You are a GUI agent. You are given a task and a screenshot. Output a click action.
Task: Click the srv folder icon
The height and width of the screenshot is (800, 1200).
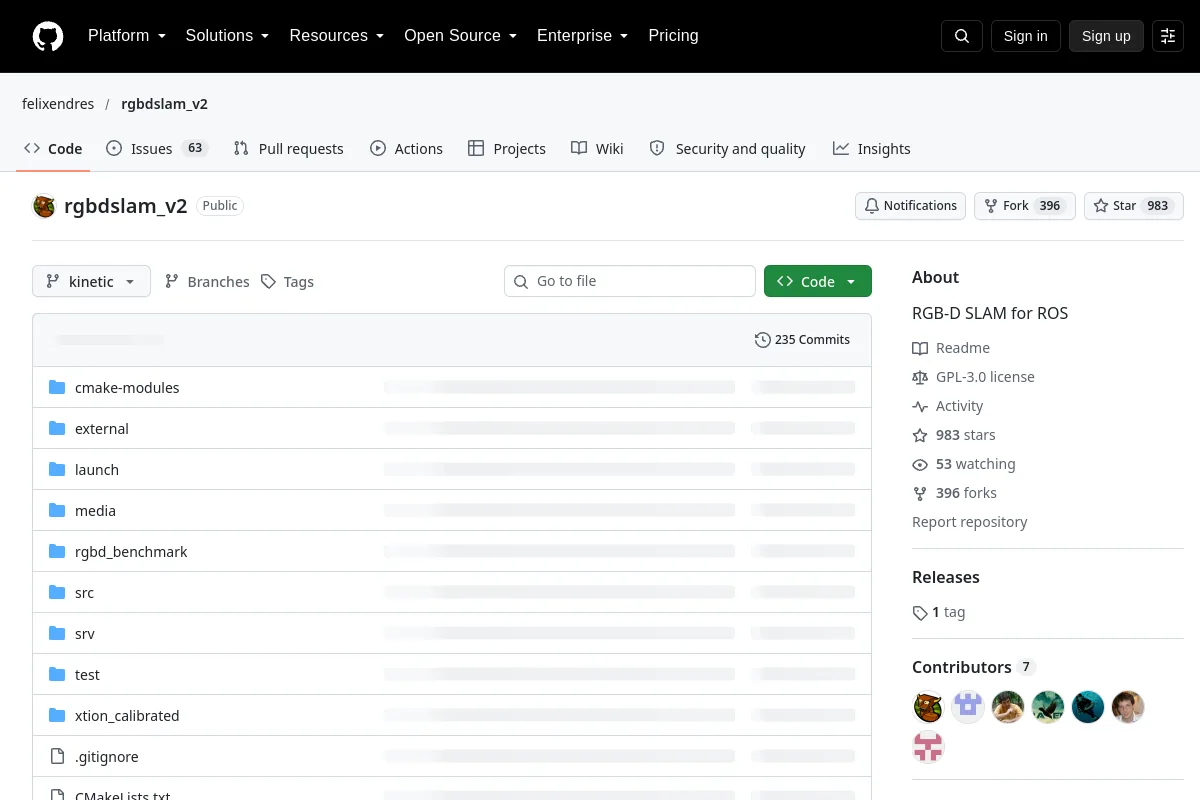pos(57,634)
